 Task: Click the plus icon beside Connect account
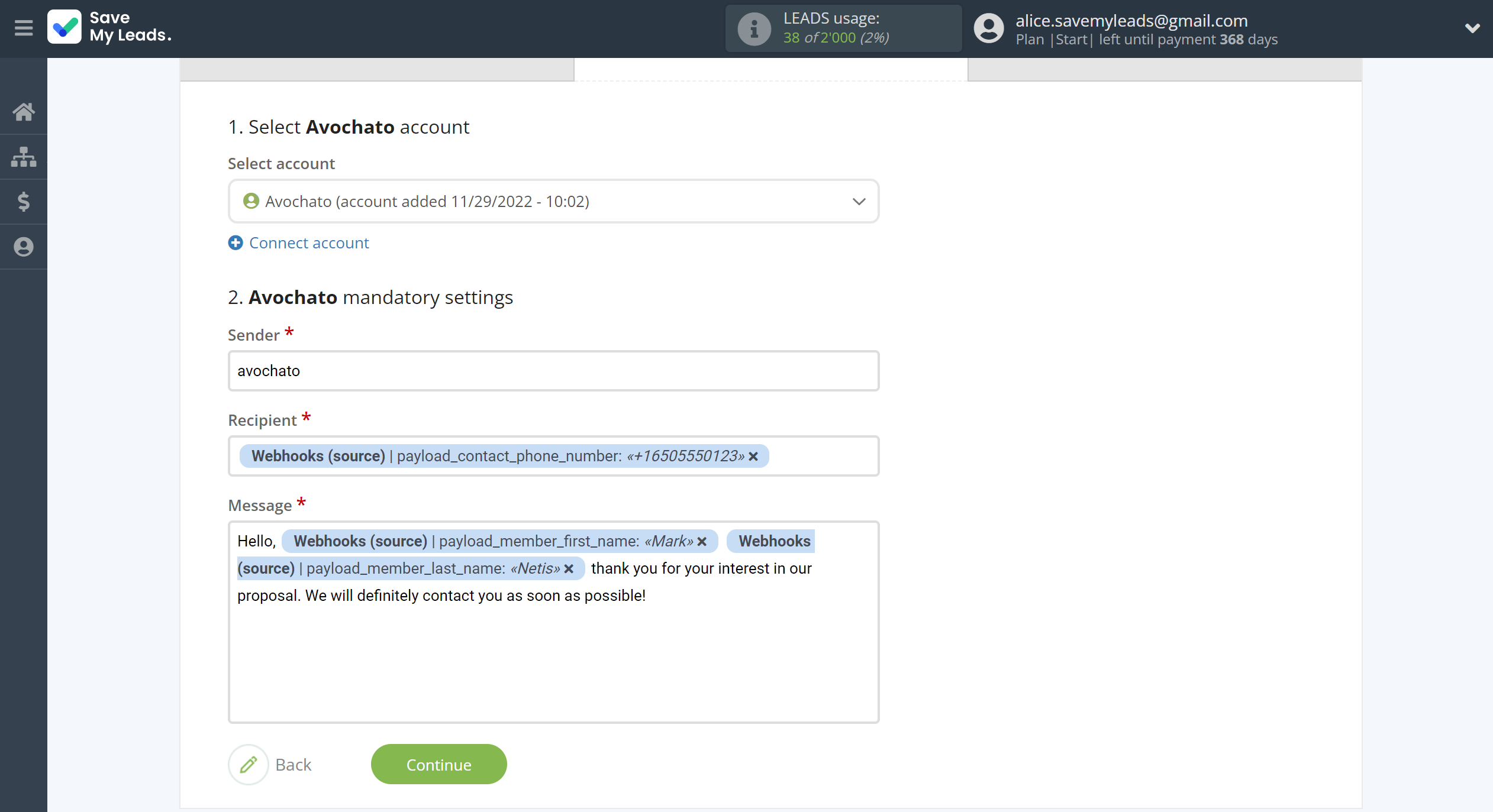pyautogui.click(x=236, y=242)
